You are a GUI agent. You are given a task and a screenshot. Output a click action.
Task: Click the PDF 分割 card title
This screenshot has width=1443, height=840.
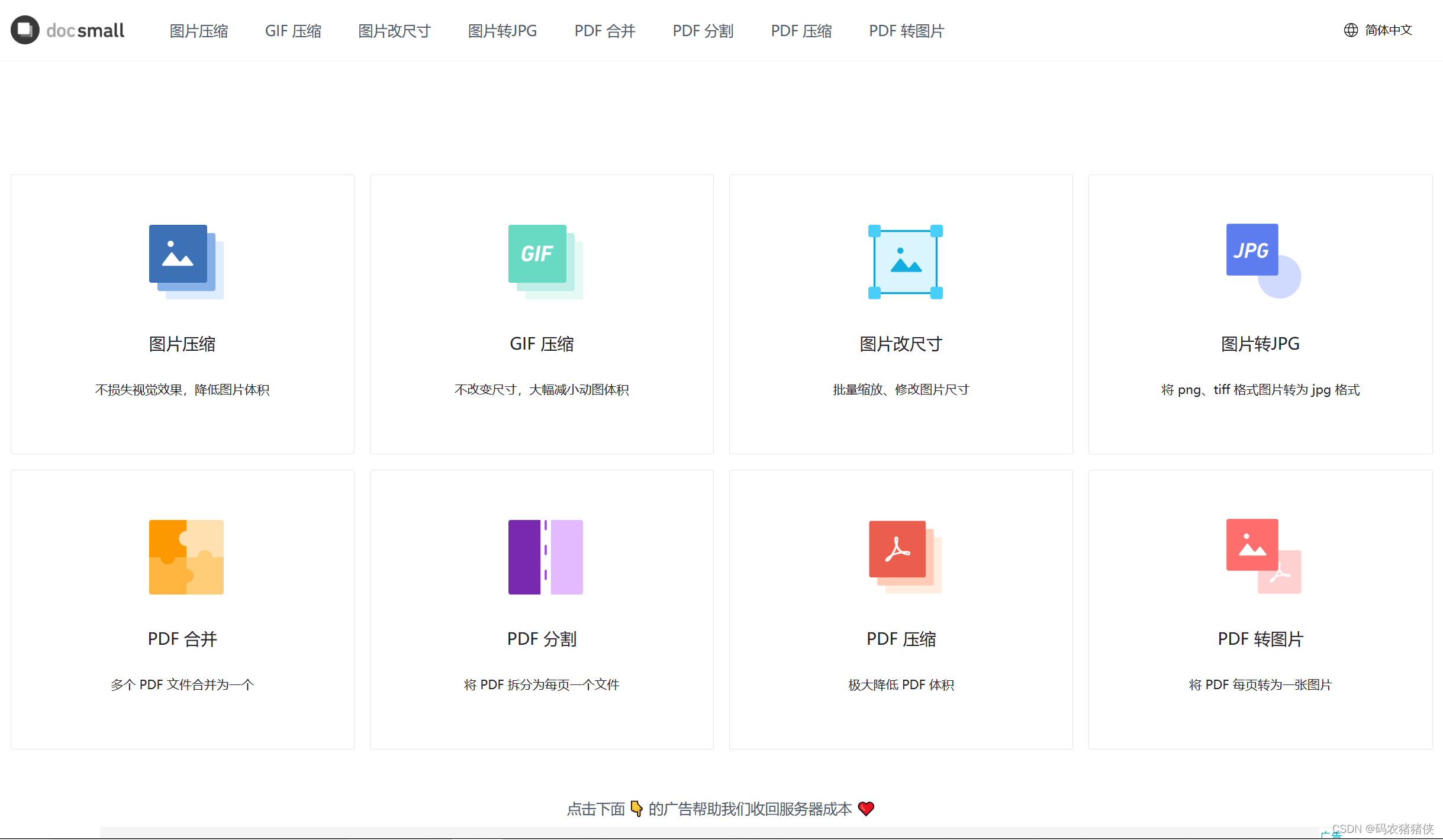click(x=542, y=639)
